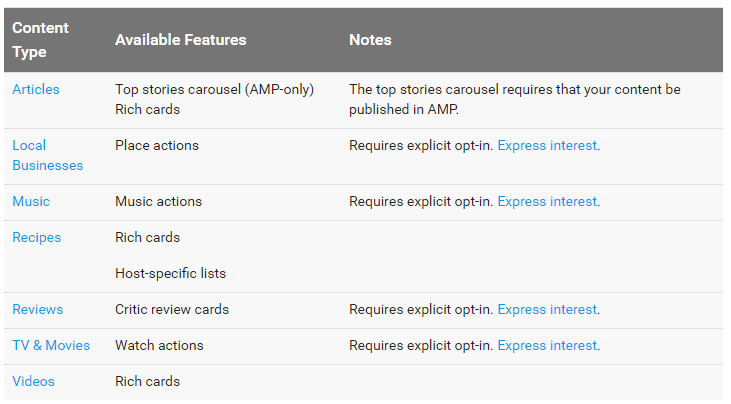Open the TV & Movies link
The height and width of the screenshot is (404, 731).
51,345
